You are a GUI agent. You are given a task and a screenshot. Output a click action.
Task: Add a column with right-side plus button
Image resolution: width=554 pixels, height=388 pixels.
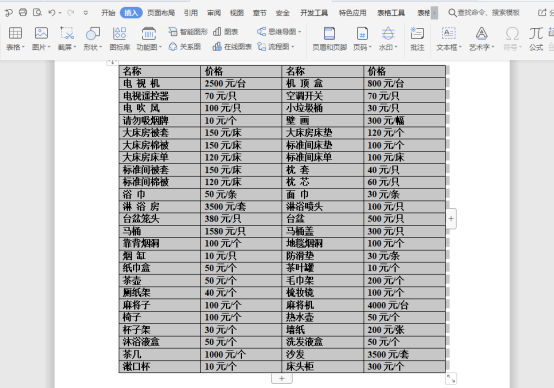[451, 219]
